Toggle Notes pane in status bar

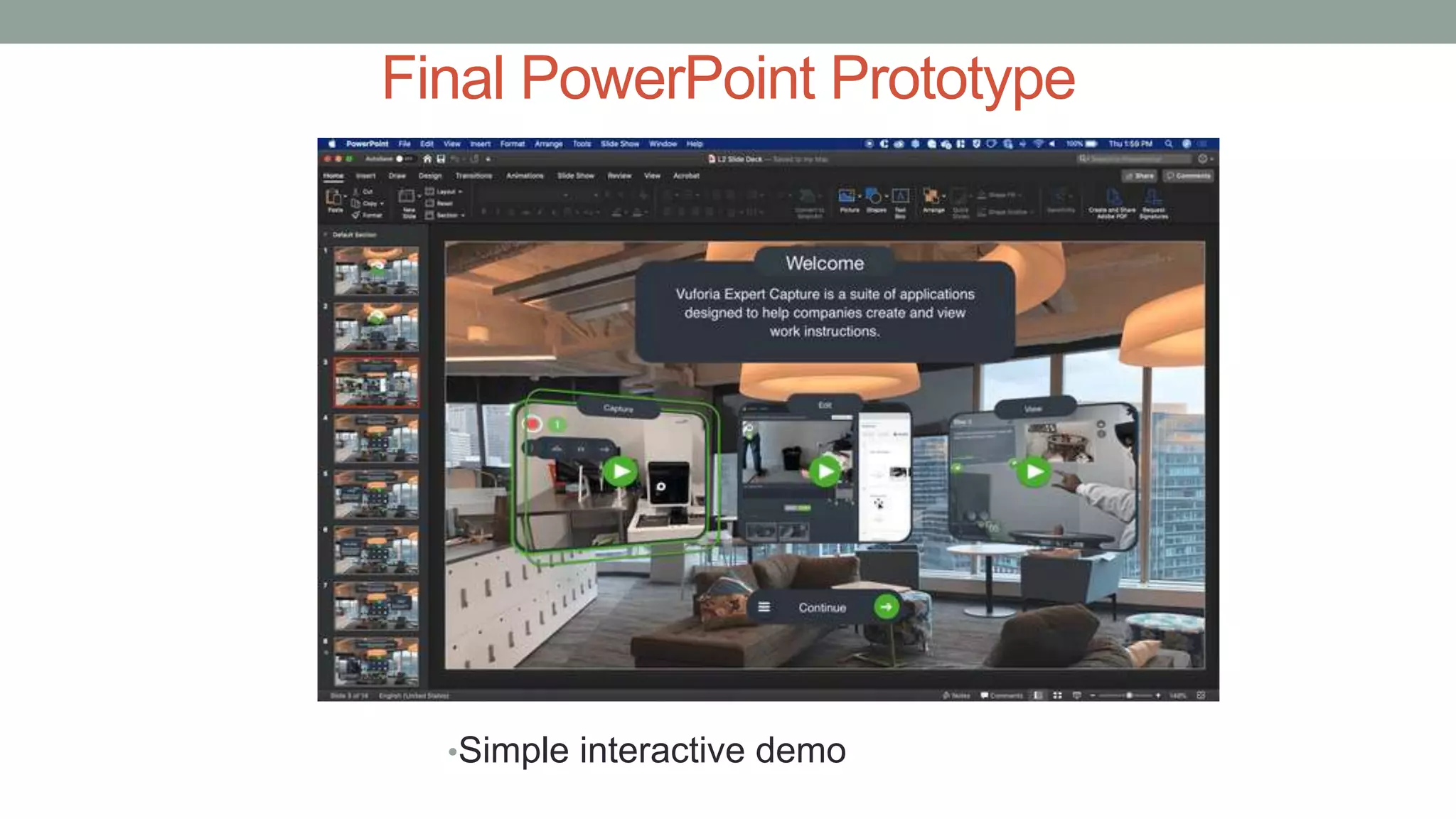[x=956, y=695]
